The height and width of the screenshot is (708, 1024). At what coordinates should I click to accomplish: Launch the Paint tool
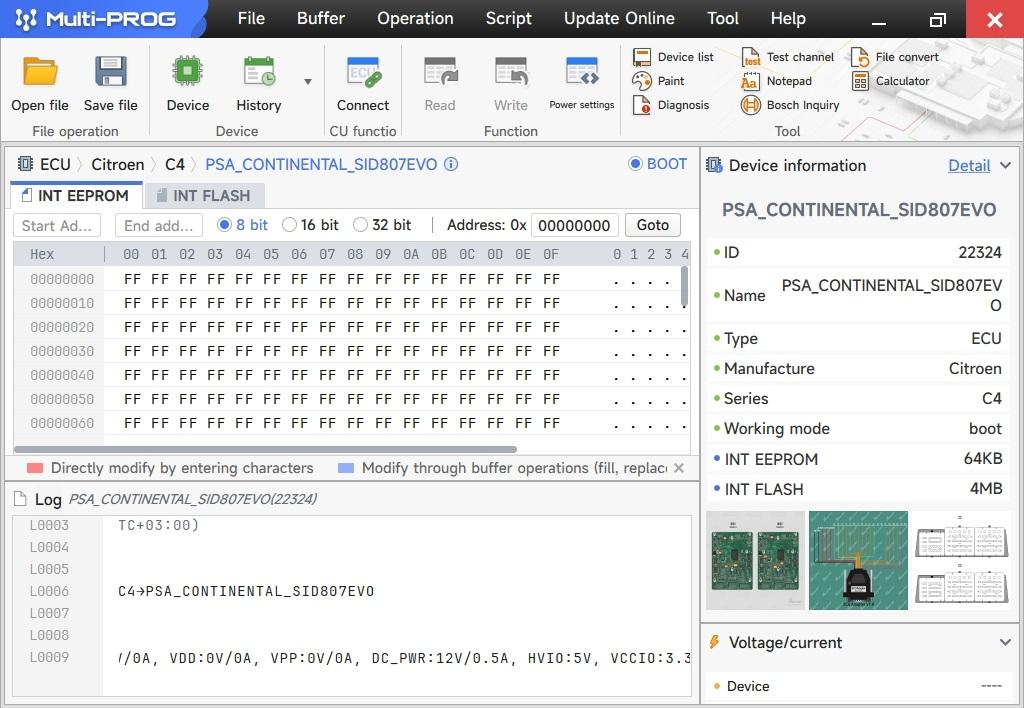(x=659, y=81)
